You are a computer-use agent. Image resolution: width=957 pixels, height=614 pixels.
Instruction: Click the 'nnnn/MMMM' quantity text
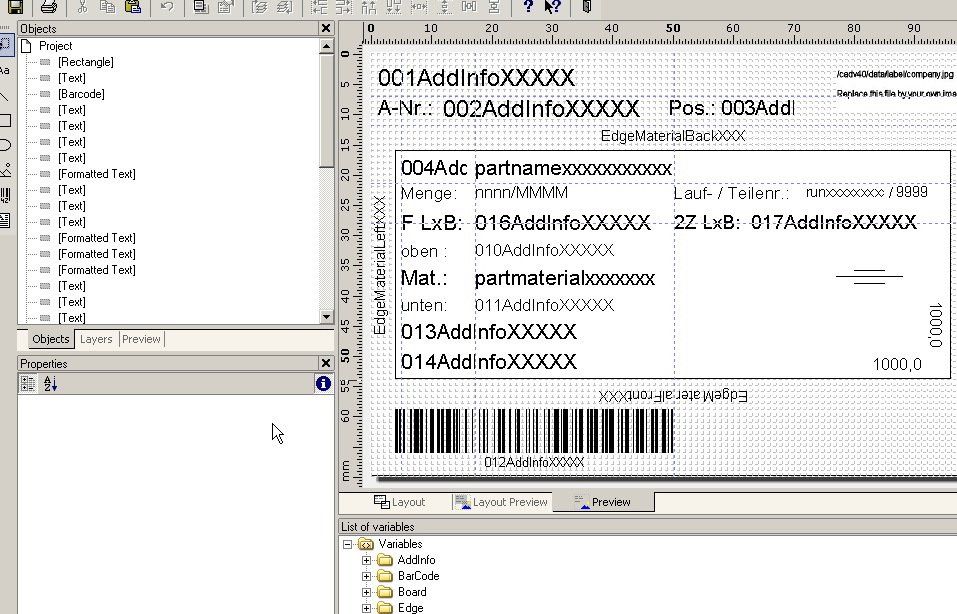tap(521, 193)
